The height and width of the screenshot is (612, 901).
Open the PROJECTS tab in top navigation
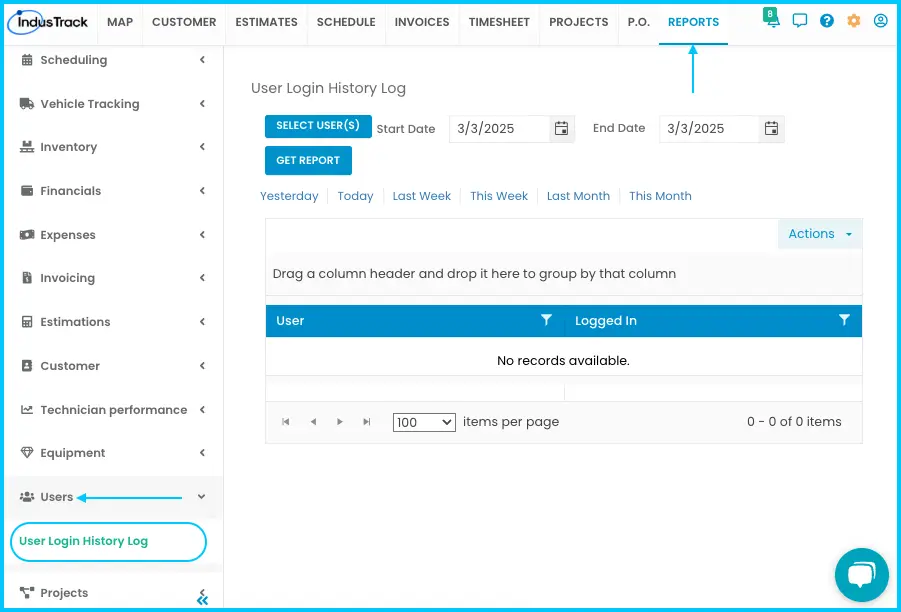[x=579, y=22]
